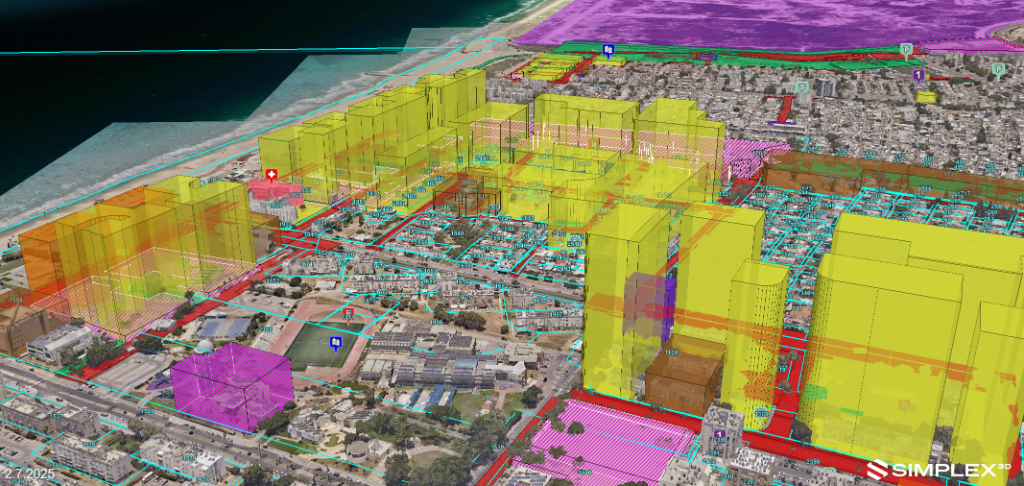The image size is (1024, 486).
Task: Click the parcel label 1103
Action: 763,413
